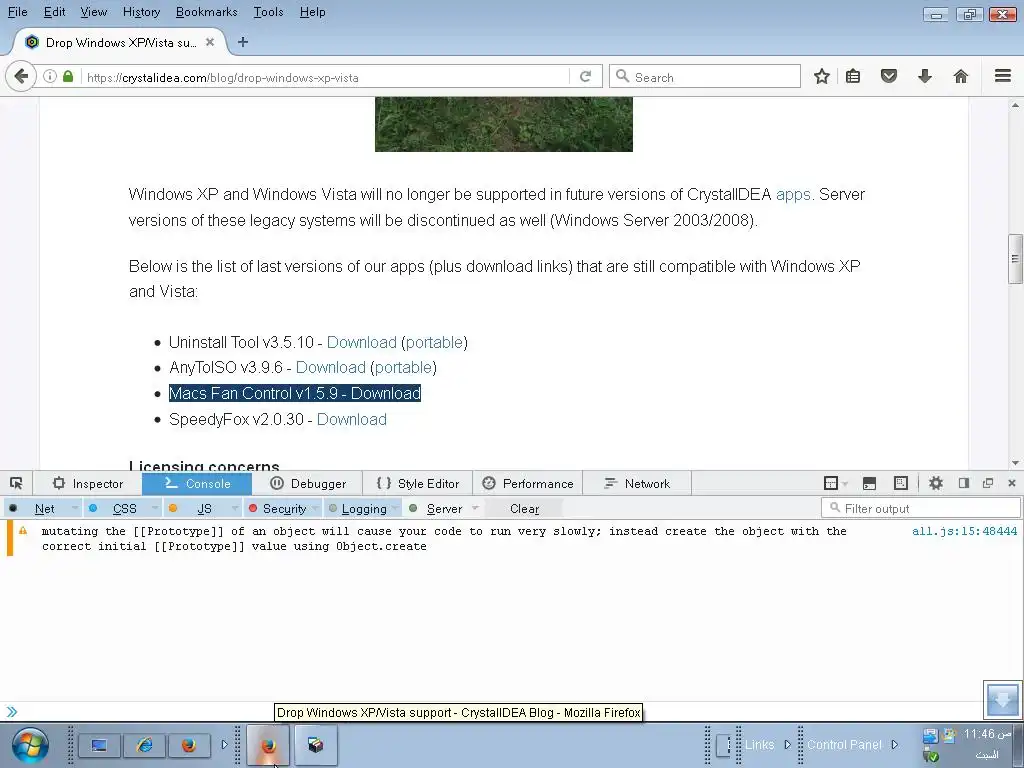This screenshot has height=768, width=1024.
Task: Follow the Uninstall Tool Download link
Action: coord(362,342)
